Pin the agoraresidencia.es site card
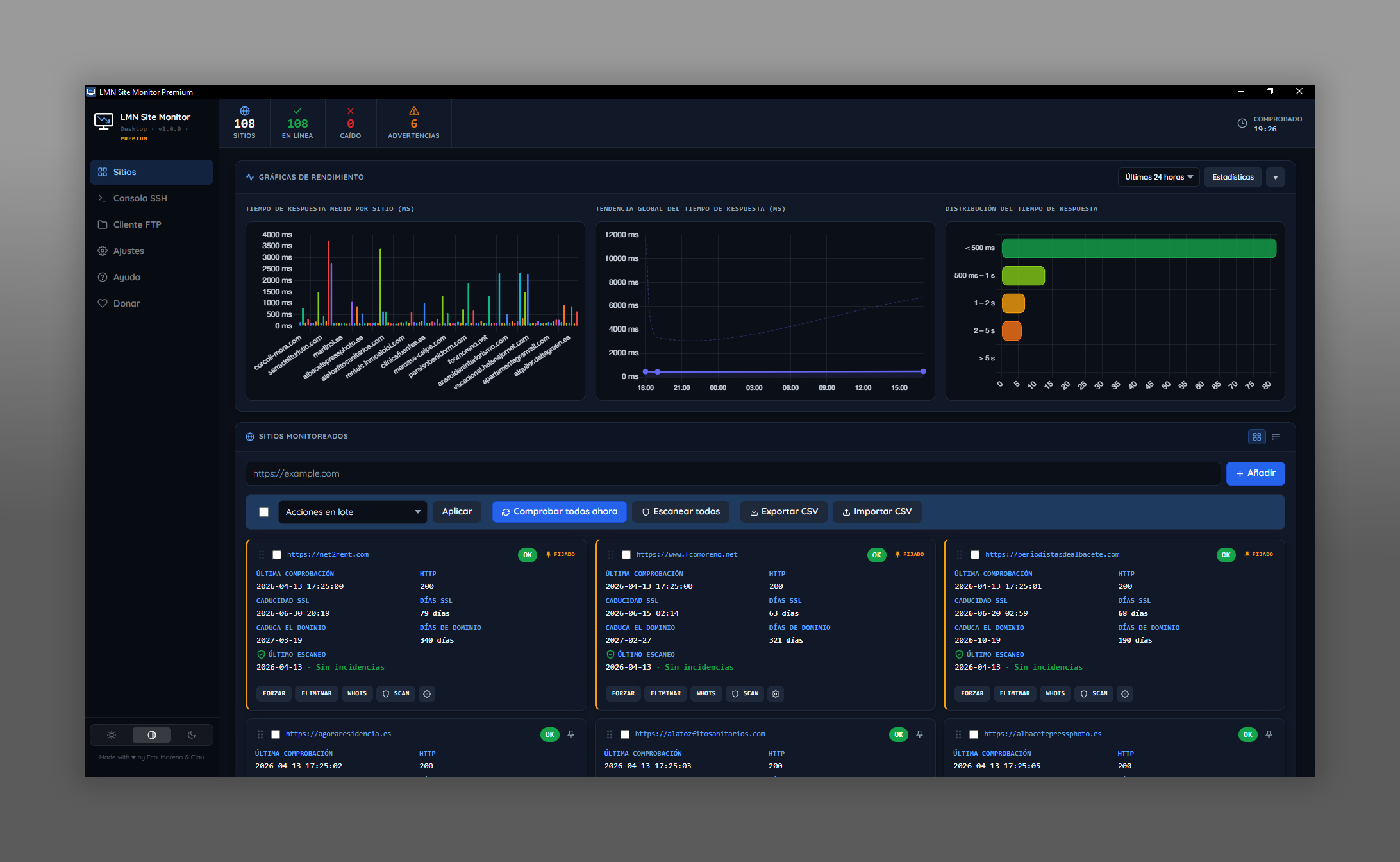1400x862 pixels. pos(571,734)
